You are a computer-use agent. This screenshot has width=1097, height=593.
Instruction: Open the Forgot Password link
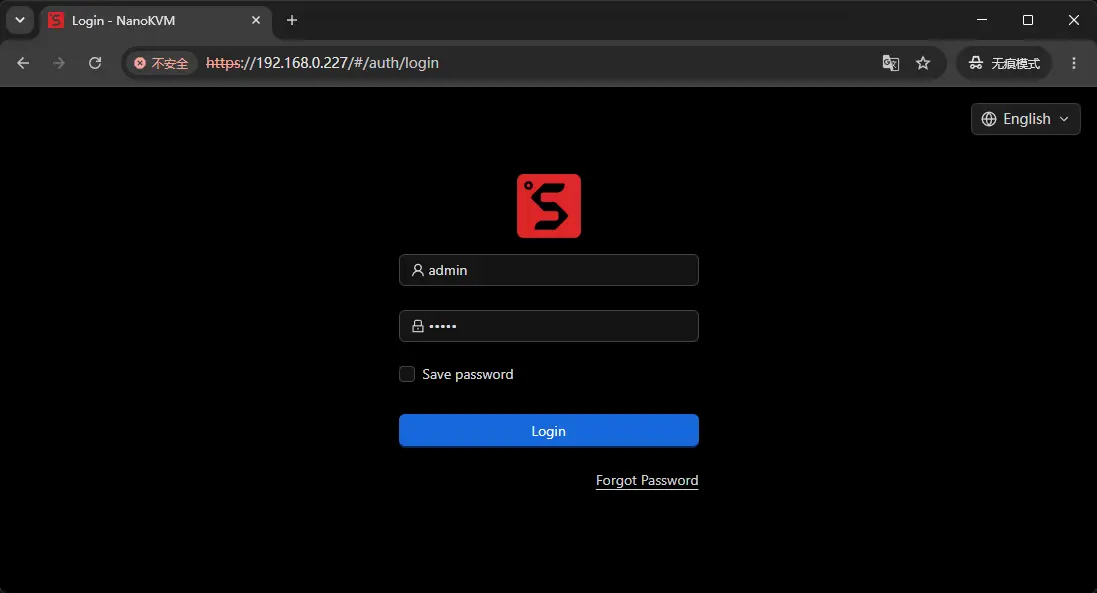point(646,480)
